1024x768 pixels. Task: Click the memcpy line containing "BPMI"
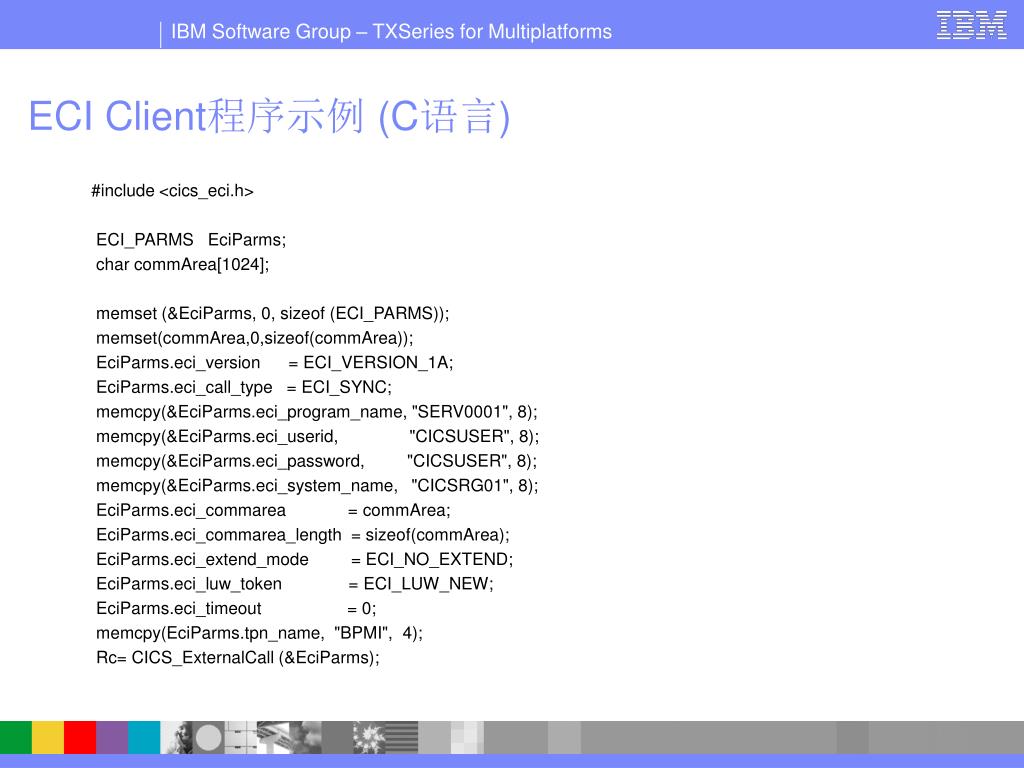tap(259, 633)
